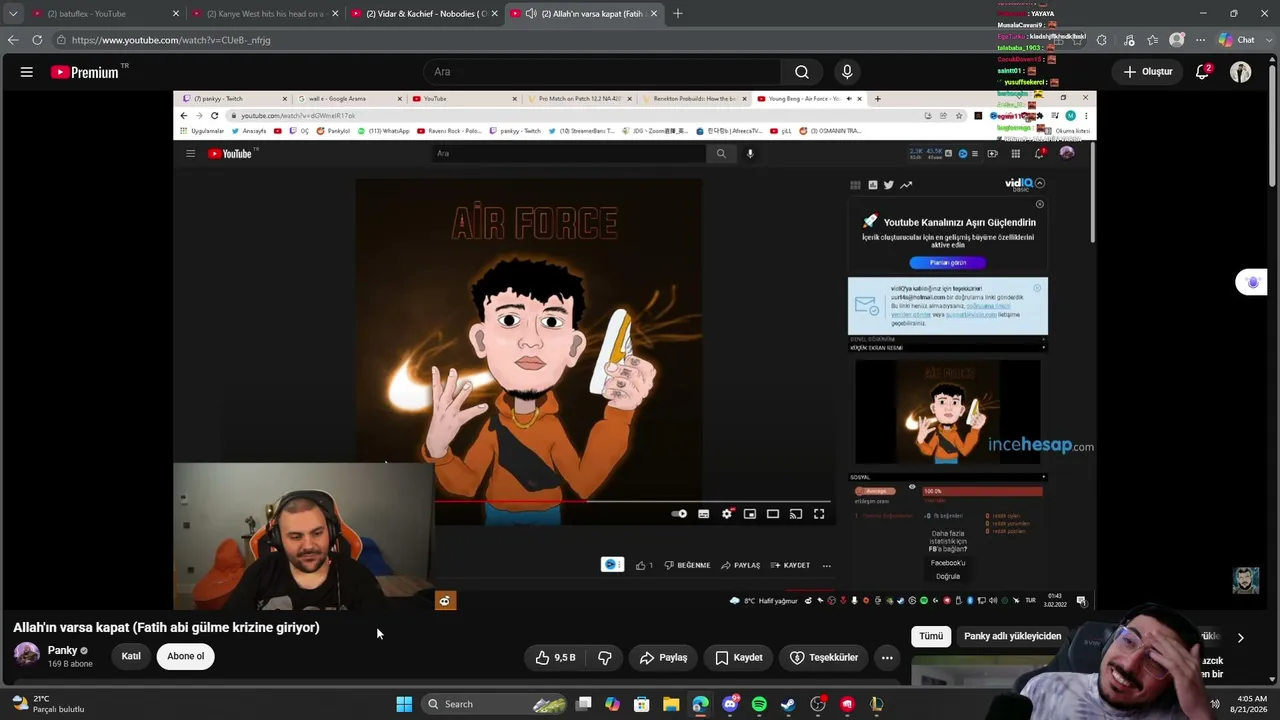
Task: Open Discord from the taskbar
Action: (730, 704)
